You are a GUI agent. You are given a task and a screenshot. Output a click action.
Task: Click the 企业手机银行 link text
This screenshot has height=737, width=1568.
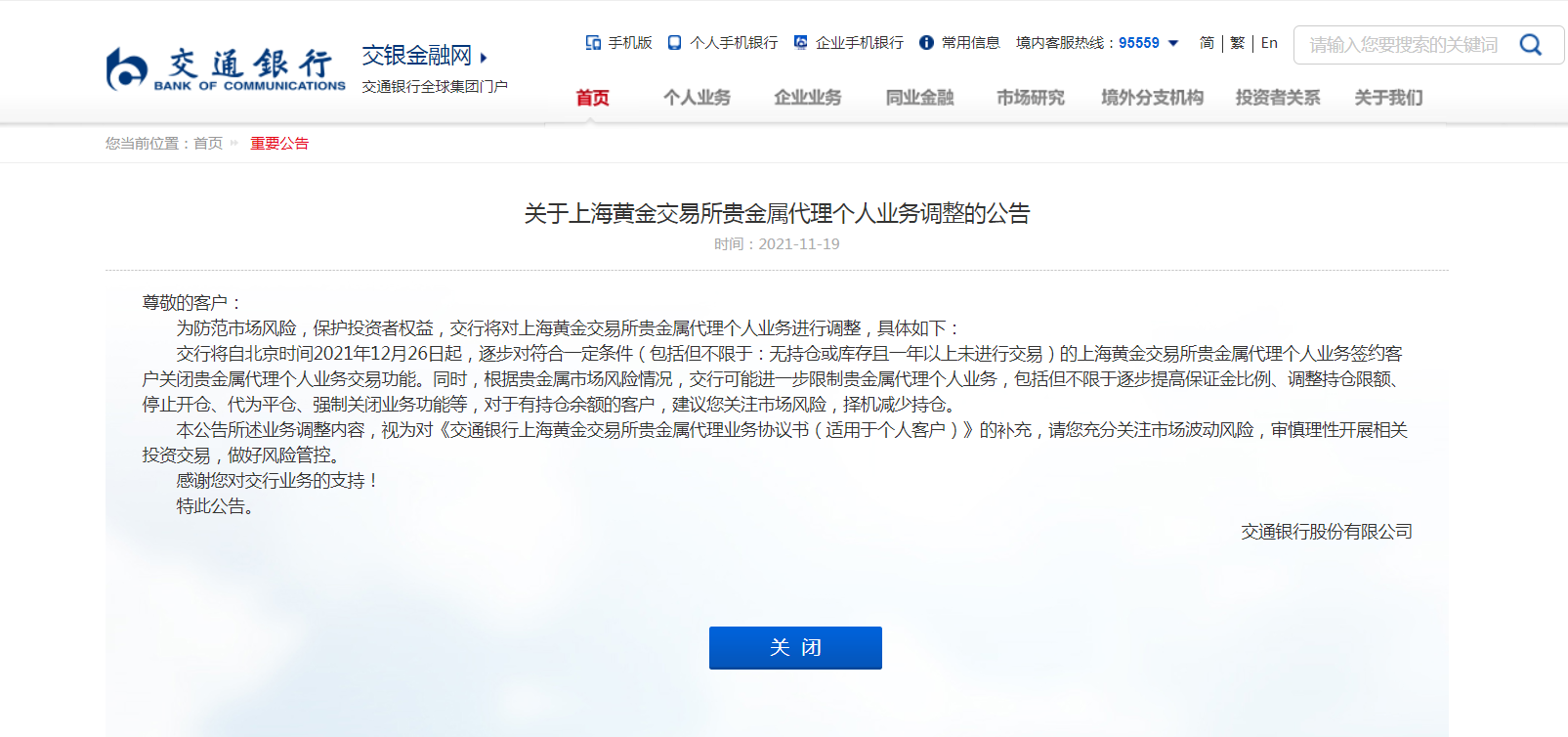click(860, 43)
